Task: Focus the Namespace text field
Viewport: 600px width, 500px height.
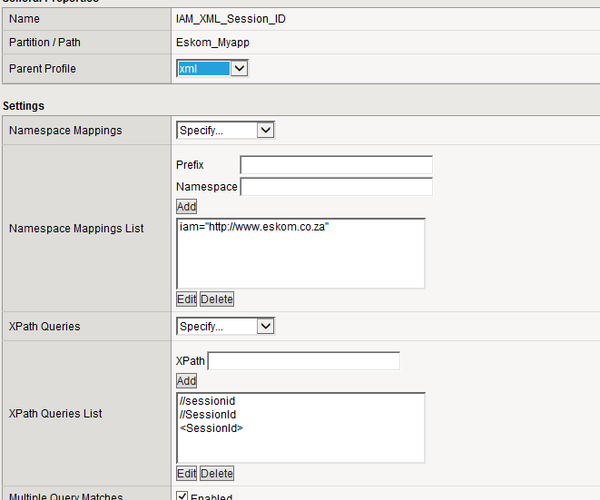Action: 336,186
